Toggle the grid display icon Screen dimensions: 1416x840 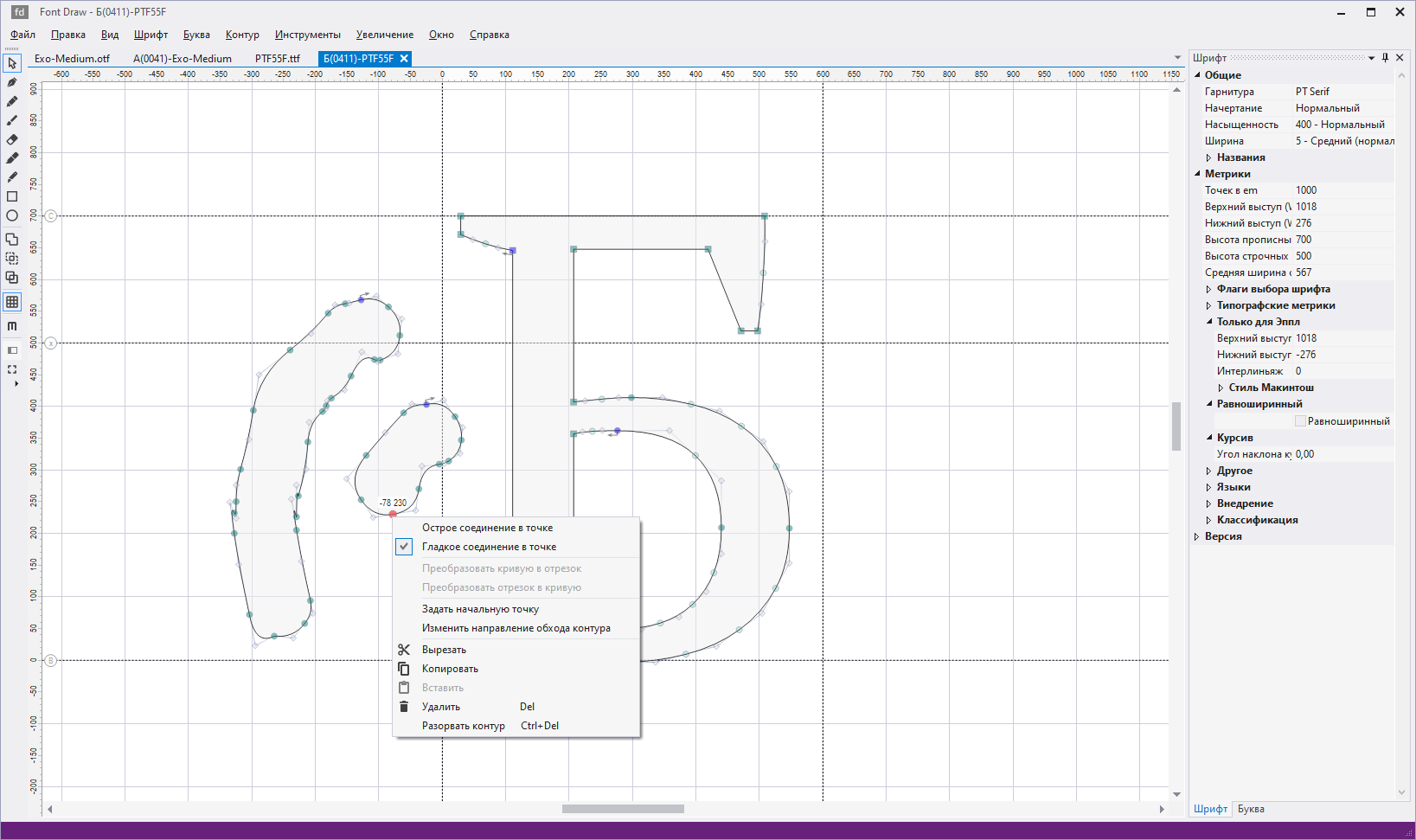12,302
